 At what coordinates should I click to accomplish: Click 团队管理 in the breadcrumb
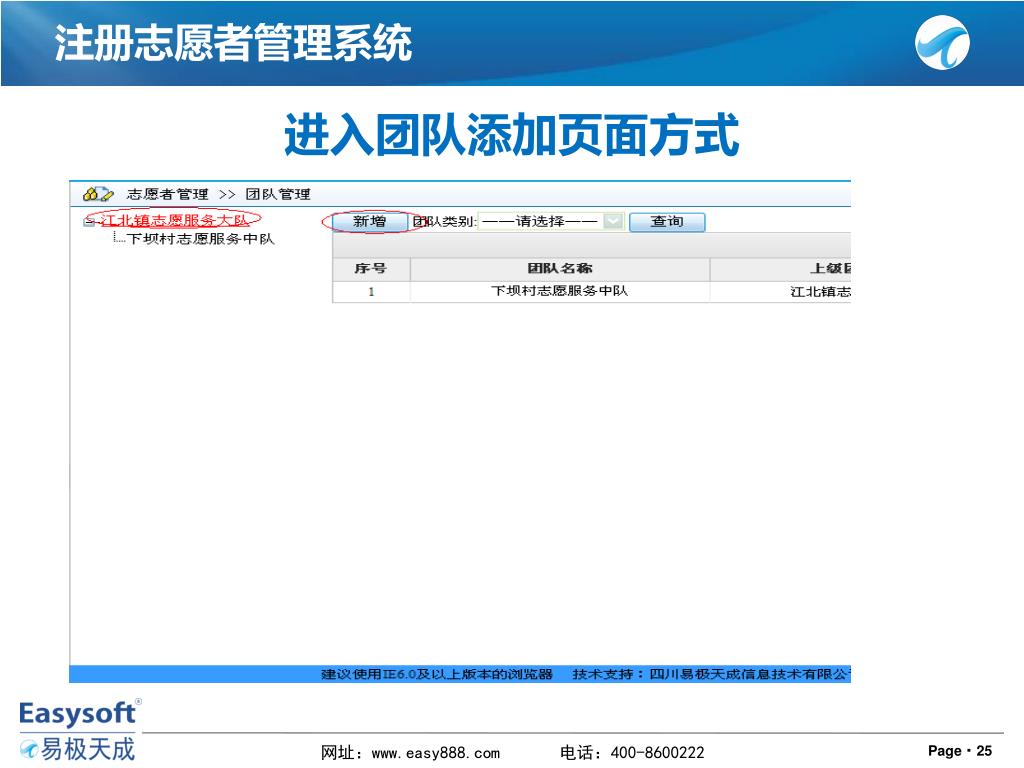(278, 194)
